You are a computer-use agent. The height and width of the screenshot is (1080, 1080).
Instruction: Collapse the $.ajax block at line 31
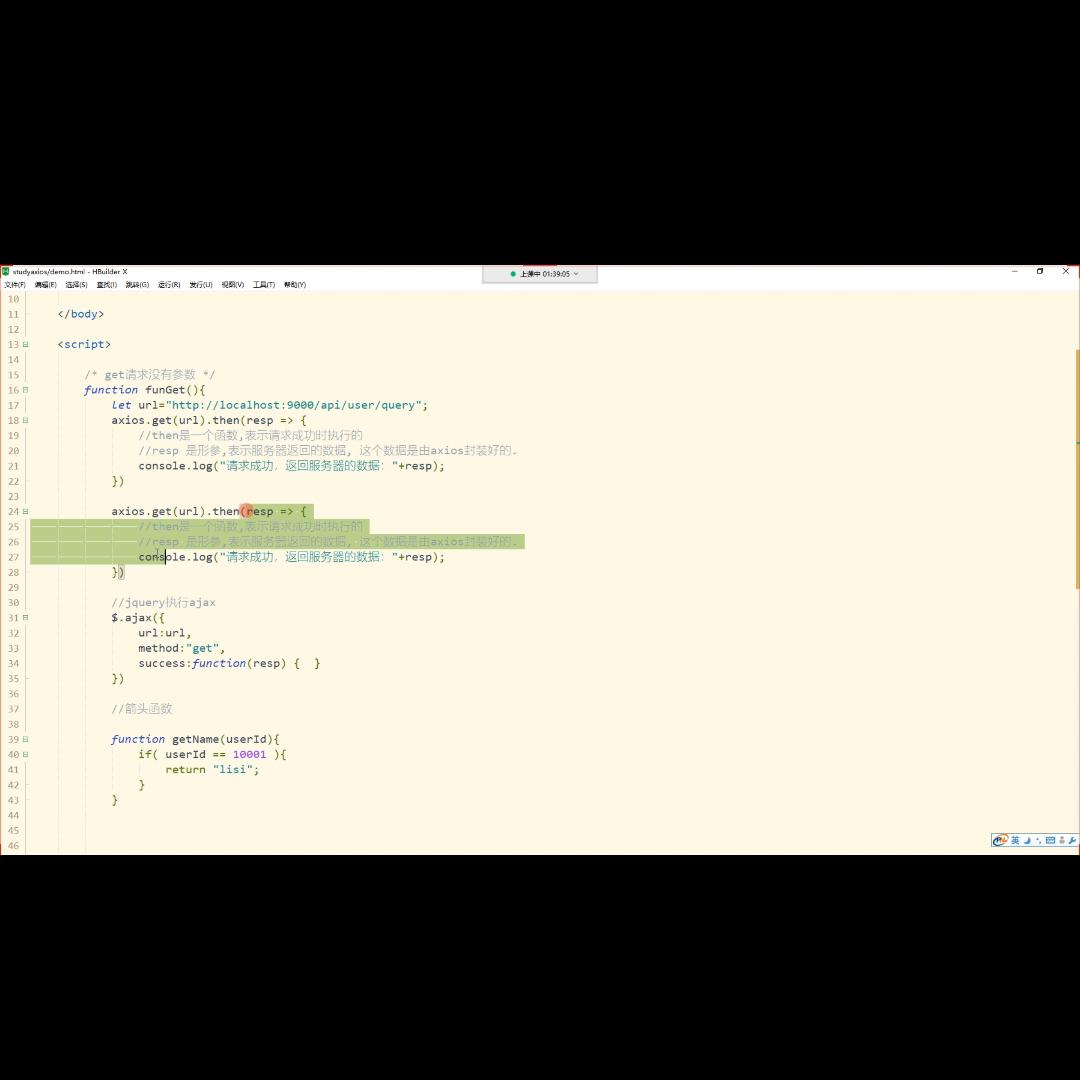click(x=24, y=617)
